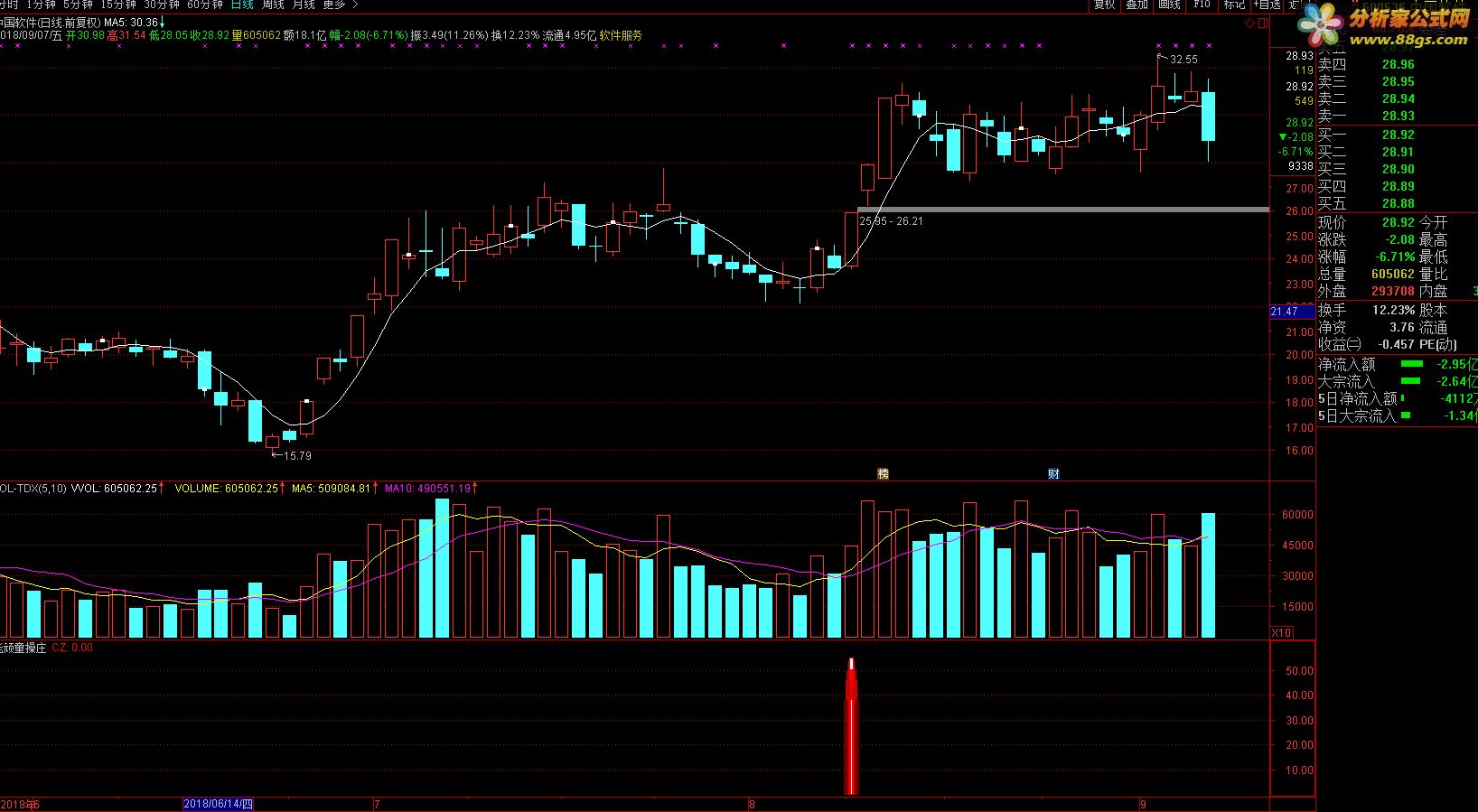Click the 32.55 high price label

tap(1183, 60)
